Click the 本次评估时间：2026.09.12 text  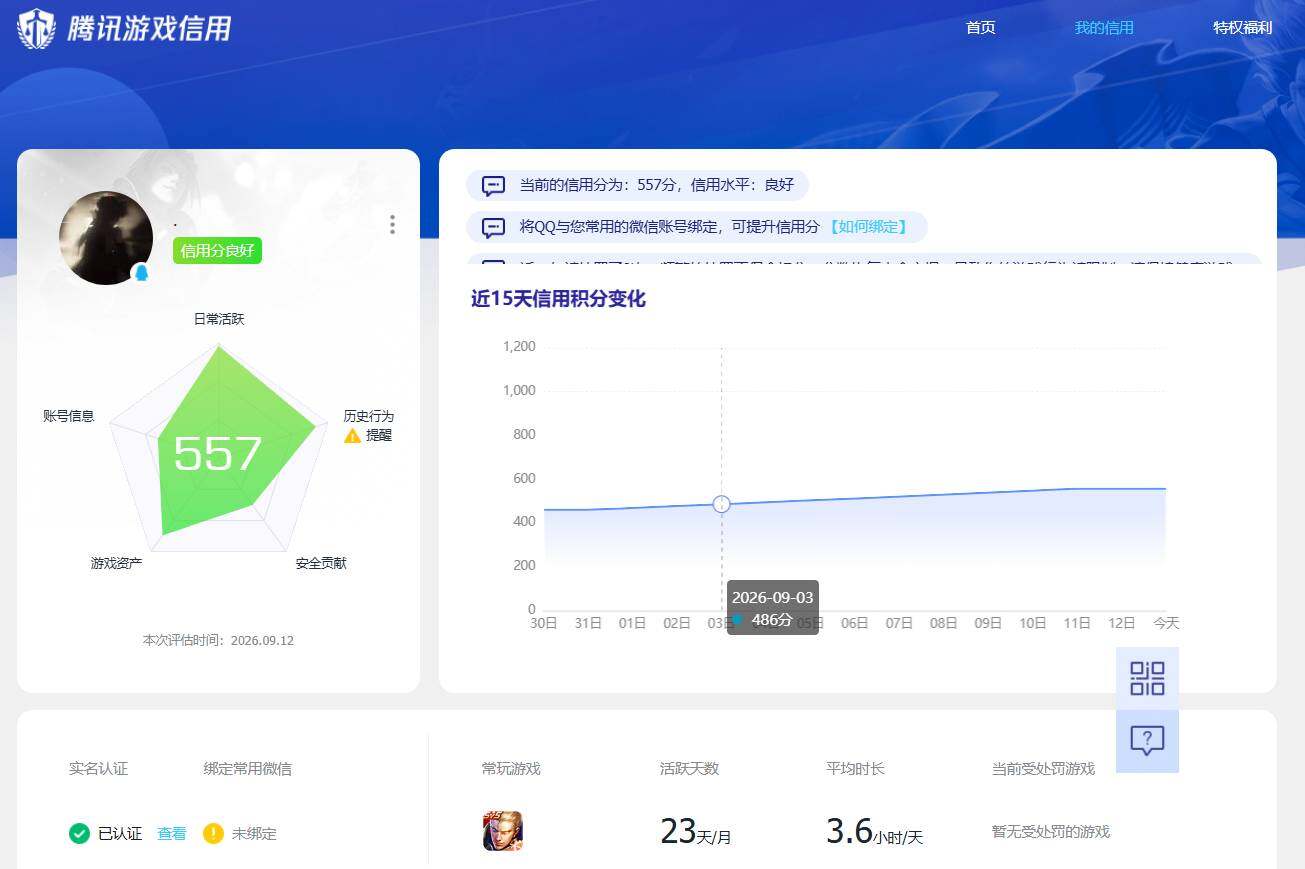(218, 640)
